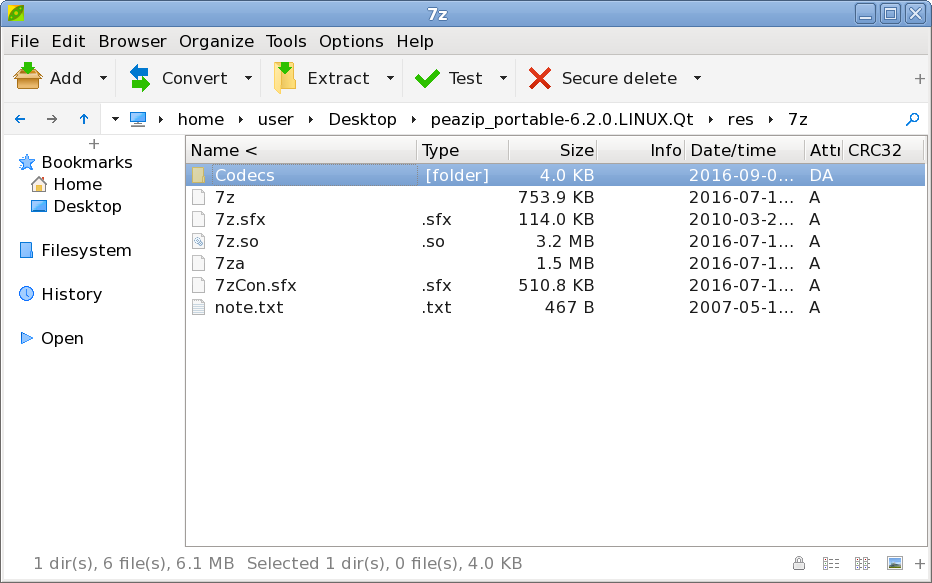Click the Desktop icon in sidebar

39,206
